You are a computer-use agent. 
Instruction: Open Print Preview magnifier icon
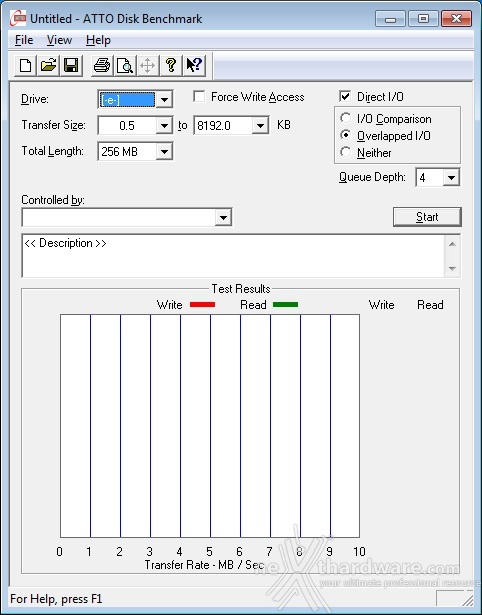pos(125,65)
